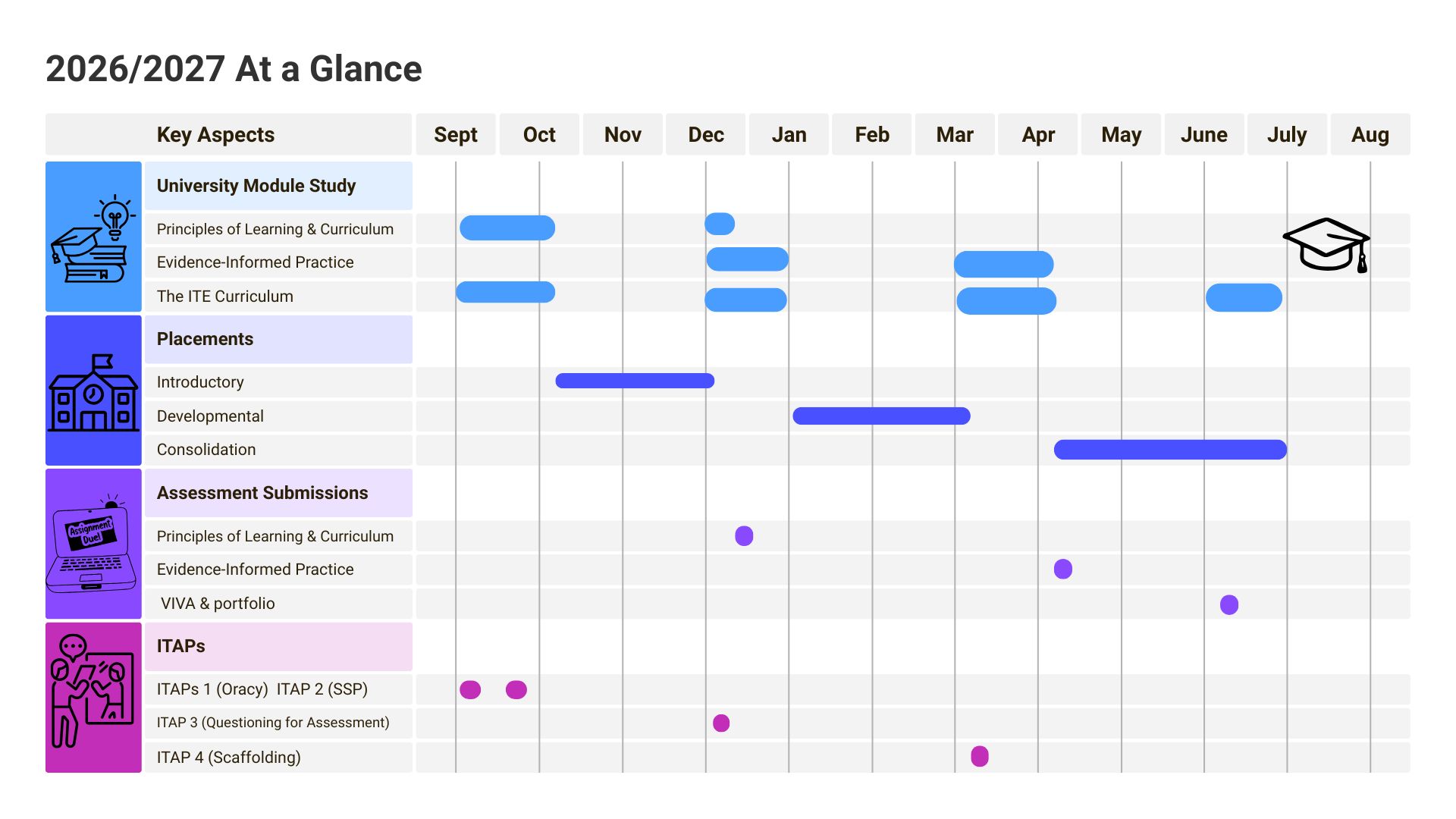Select the books and lightbulb study icon
Screen dimensions: 1456x819
pos(93,238)
